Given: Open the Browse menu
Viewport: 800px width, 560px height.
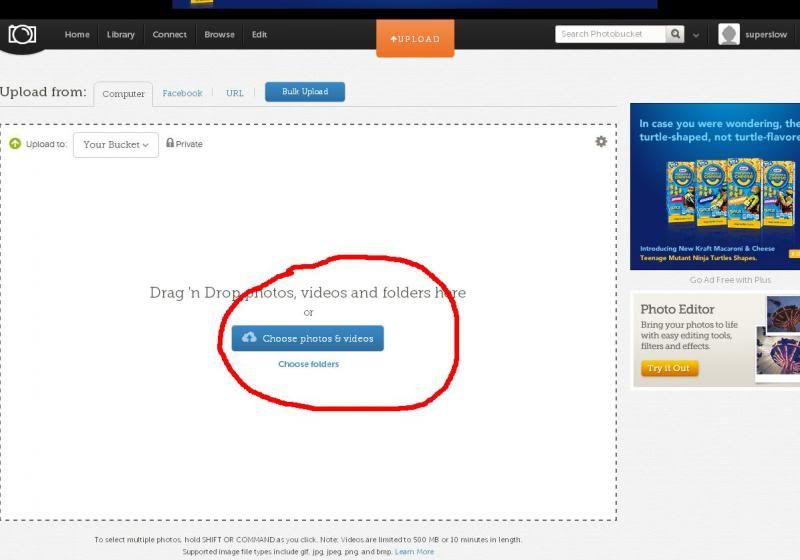Looking at the screenshot, I should (219, 35).
